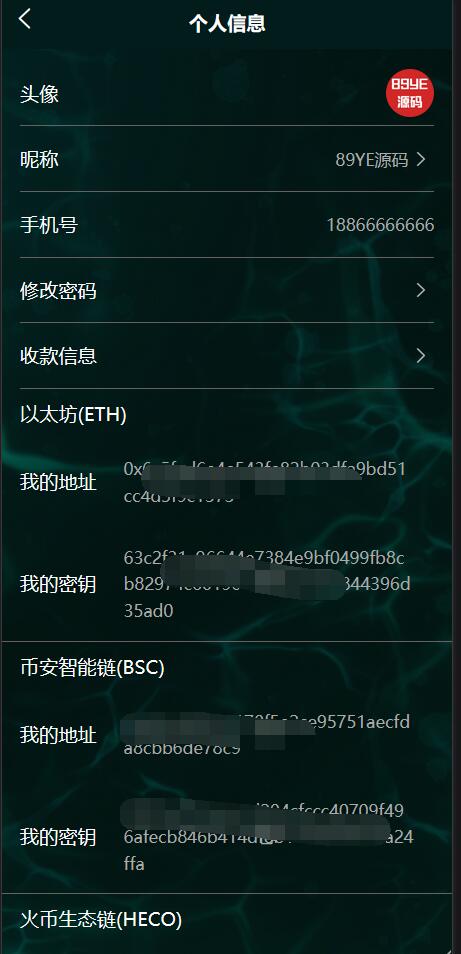The width and height of the screenshot is (461, 954).
Task: Click the 以太坊(ETH) section header
Action: point(73,415)
